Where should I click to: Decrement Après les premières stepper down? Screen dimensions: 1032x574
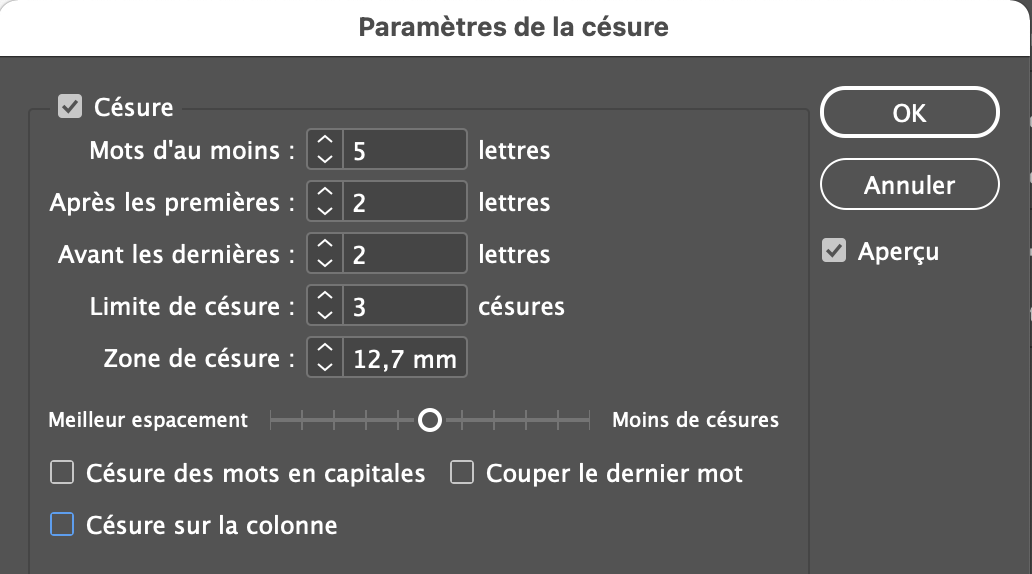(324, 210)
